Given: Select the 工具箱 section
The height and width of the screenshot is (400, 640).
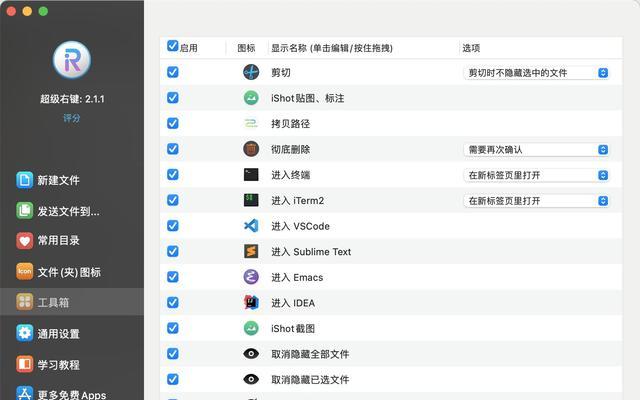Looking at the screenshot, I should [x=72, y=302].
